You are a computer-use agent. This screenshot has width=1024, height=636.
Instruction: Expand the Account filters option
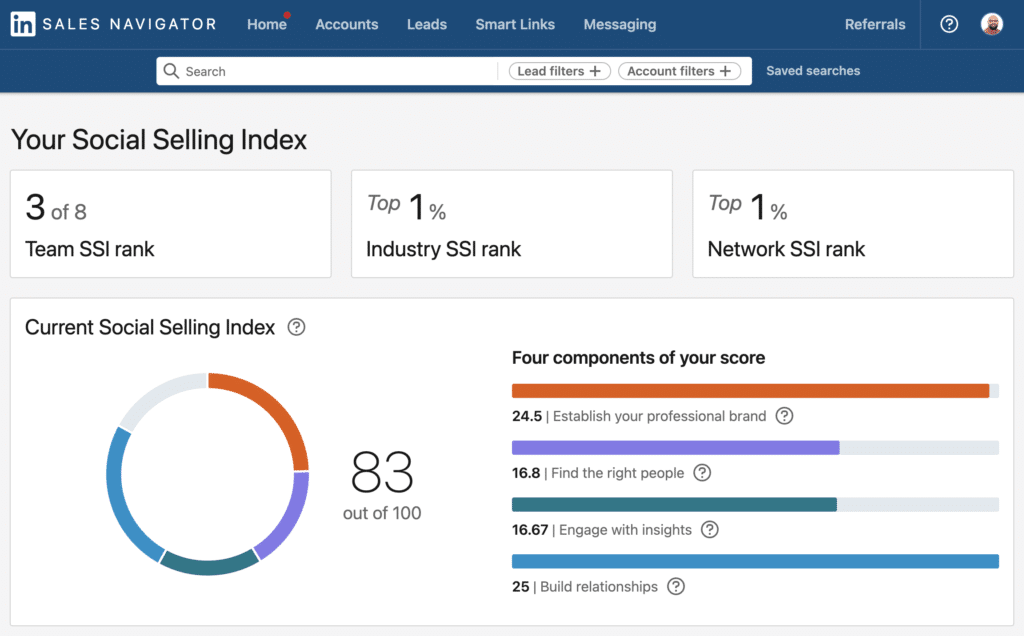point(679,71)
